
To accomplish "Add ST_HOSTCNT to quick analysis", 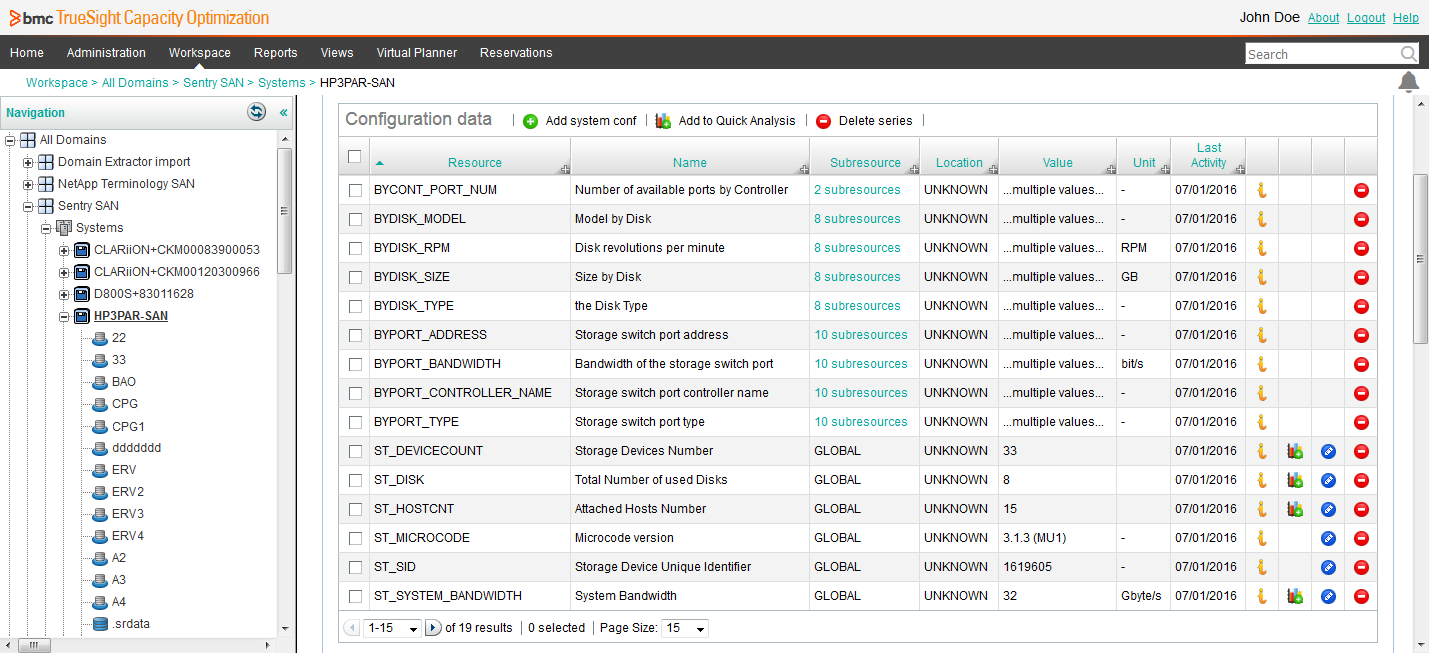I will tap(1295, 509).
